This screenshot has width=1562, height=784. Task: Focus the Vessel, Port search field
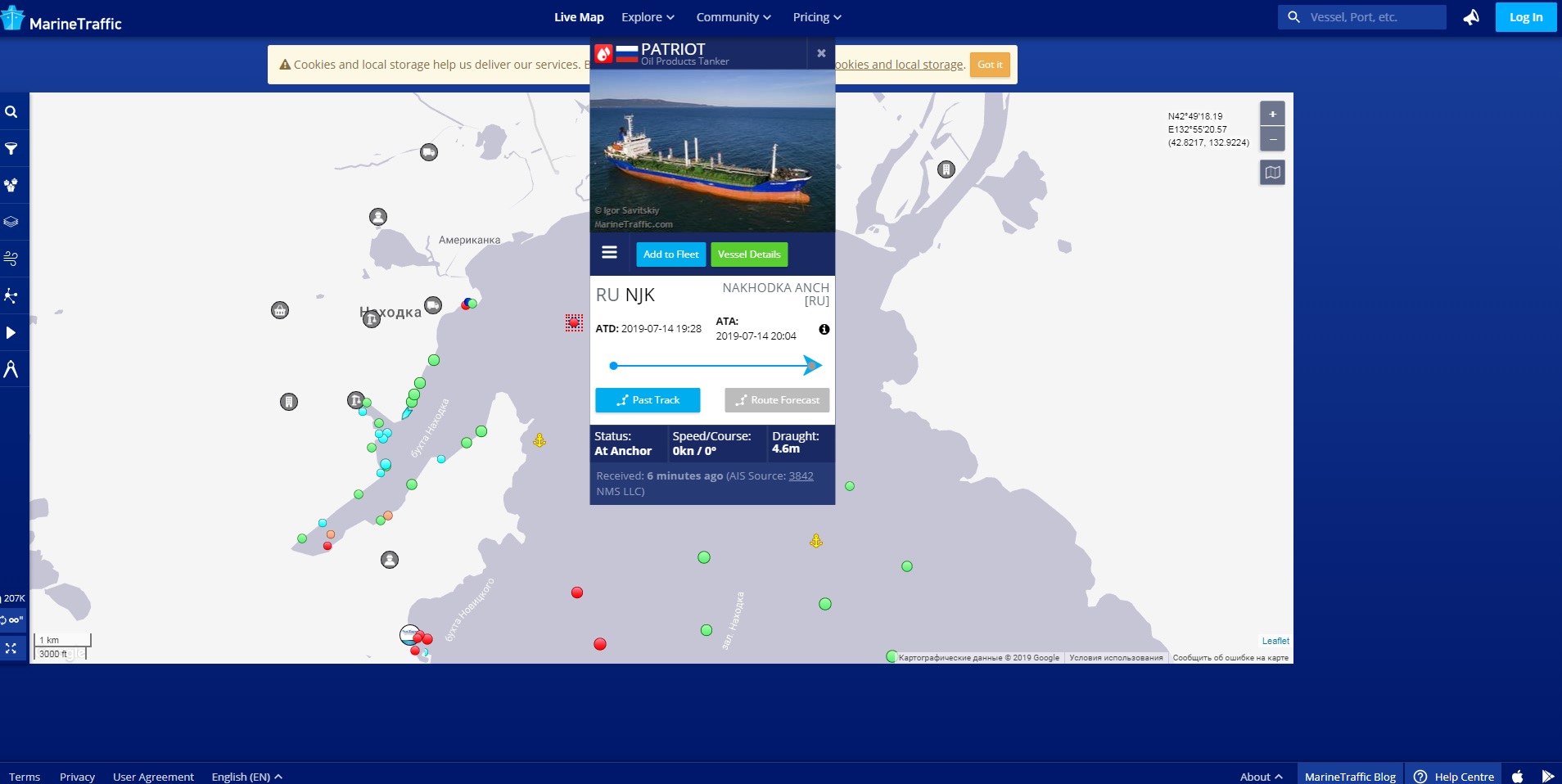tap(1361, 17)
